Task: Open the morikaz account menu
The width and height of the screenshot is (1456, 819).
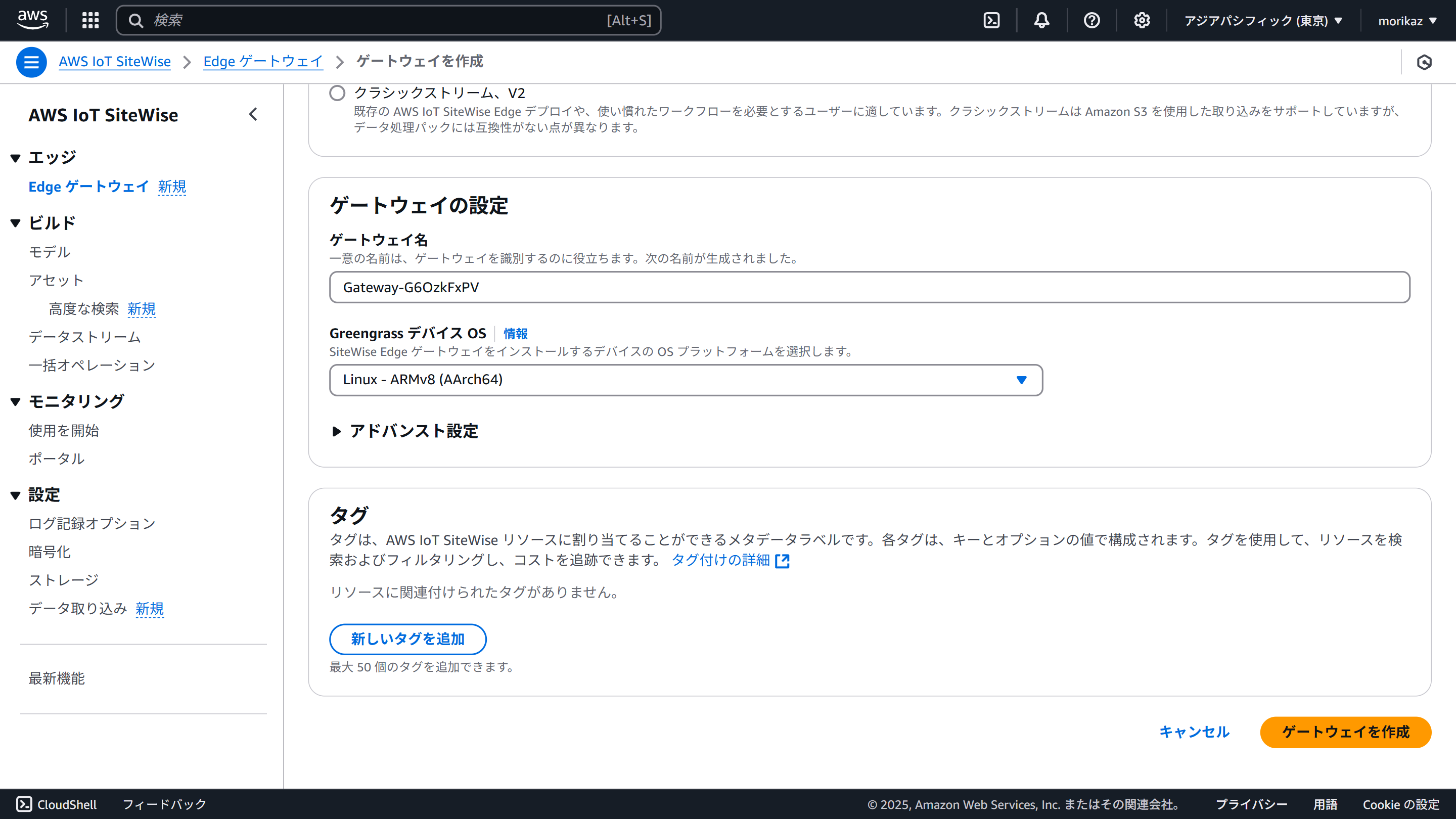Action: pyautogui.click(x=1407, y=21)
